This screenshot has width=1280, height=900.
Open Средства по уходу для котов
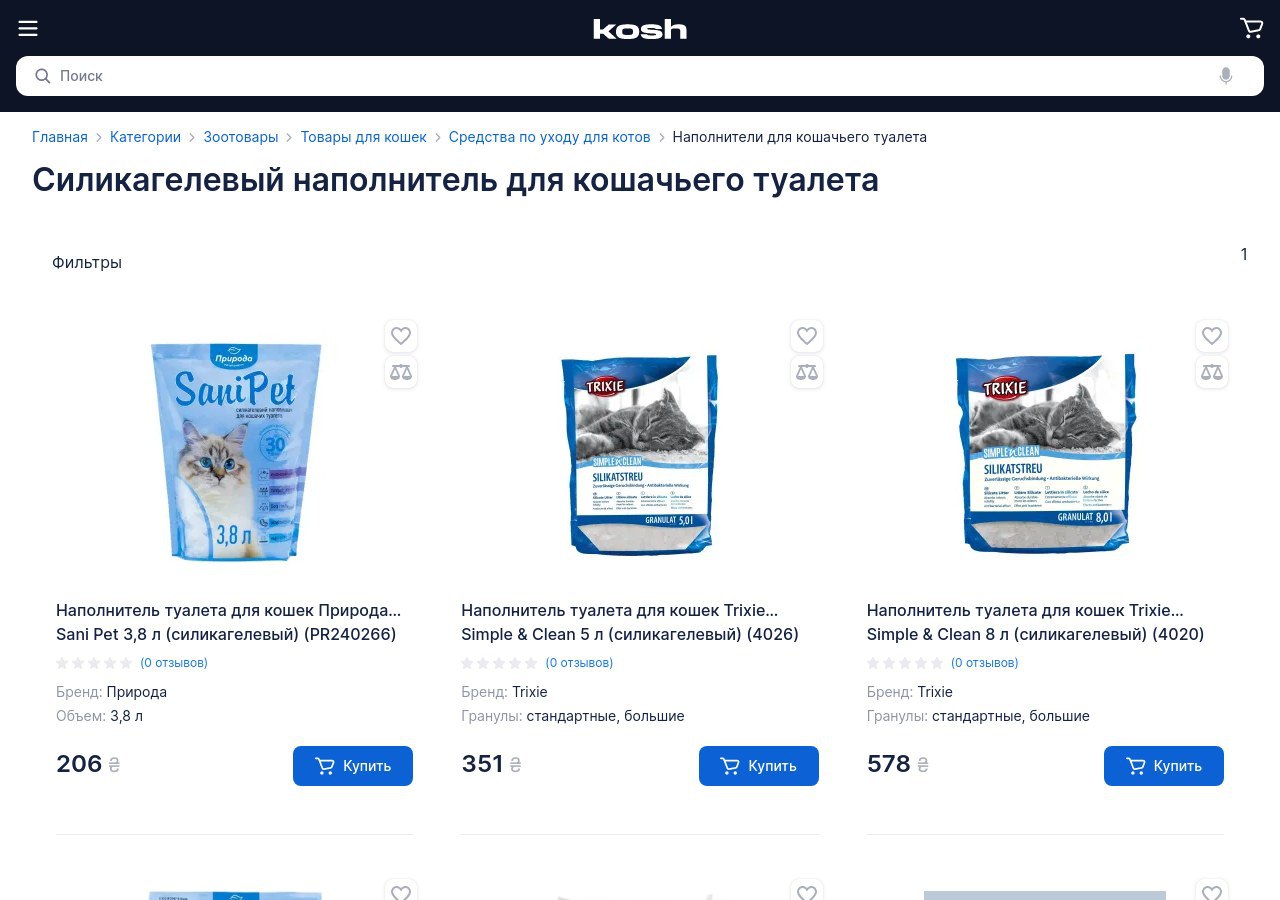(550, 137)
